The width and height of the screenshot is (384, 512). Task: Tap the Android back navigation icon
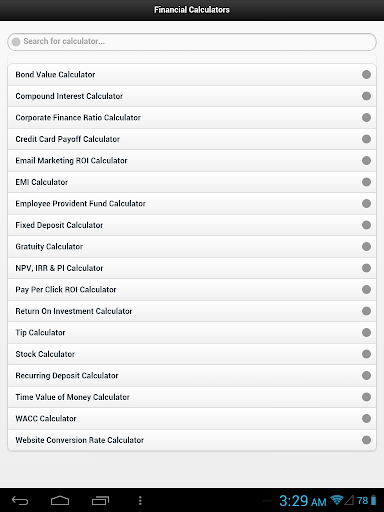(20, 500)
